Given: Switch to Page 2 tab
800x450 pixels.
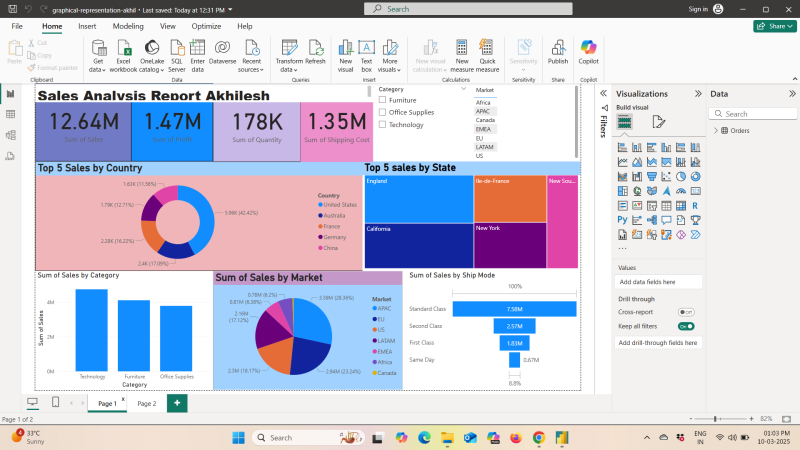Looking at the screenshot, I should [146, 403].
